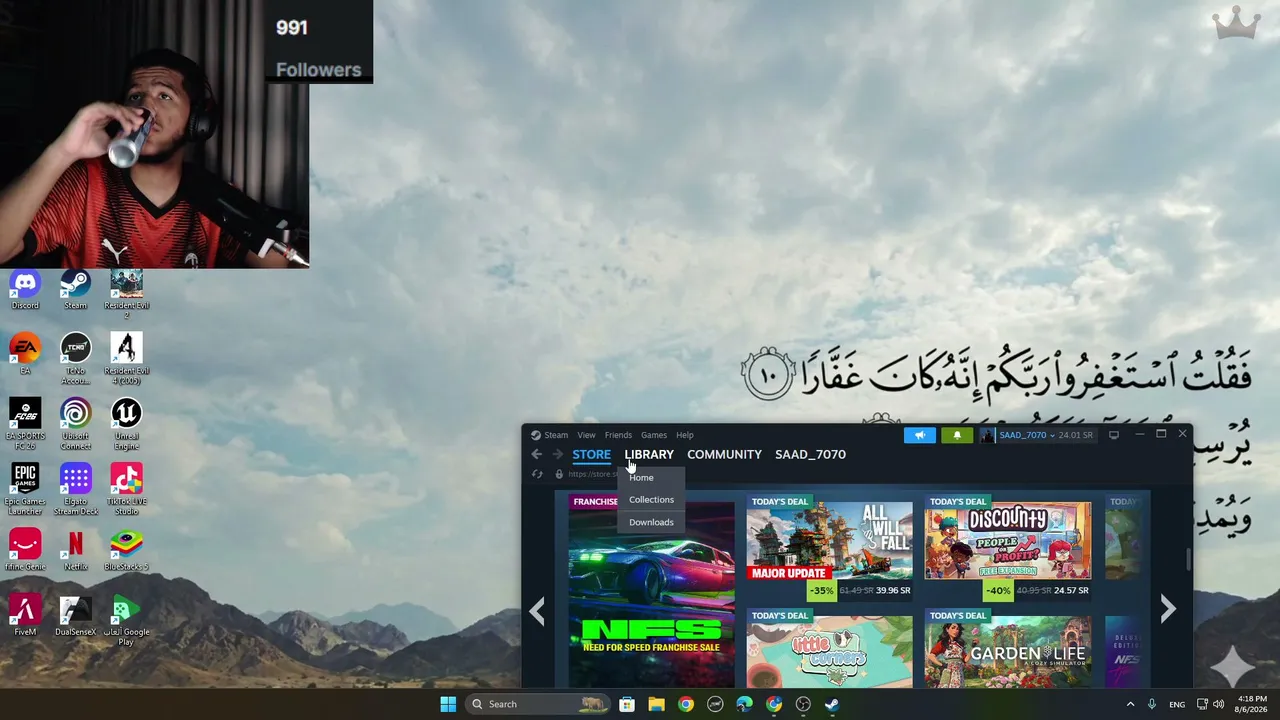Open the Need for Speed Franchise Sale banner

[x=651, y=591]
